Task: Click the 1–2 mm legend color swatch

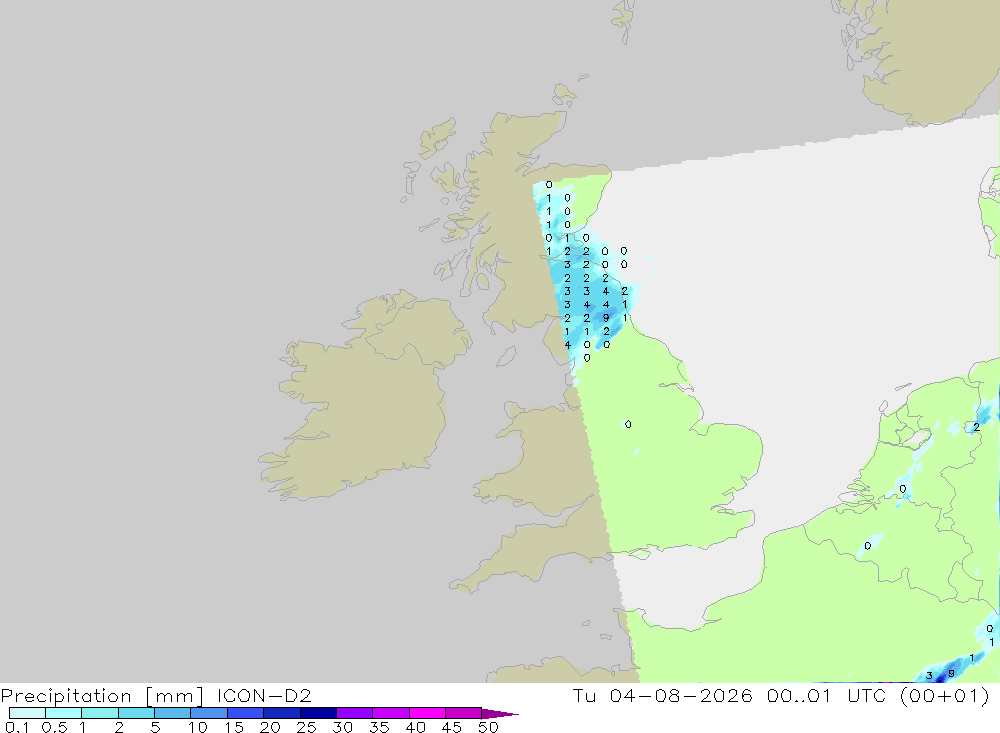Action: 99,713
